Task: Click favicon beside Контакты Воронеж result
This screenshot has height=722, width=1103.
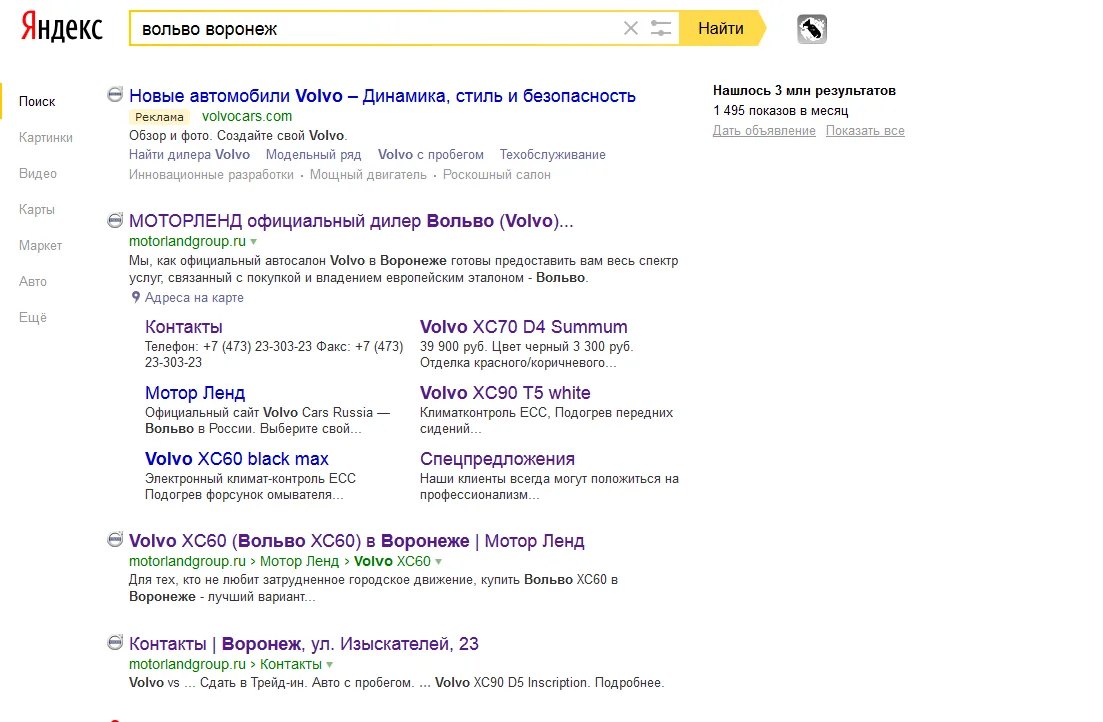Action: [x=115, y=642]
